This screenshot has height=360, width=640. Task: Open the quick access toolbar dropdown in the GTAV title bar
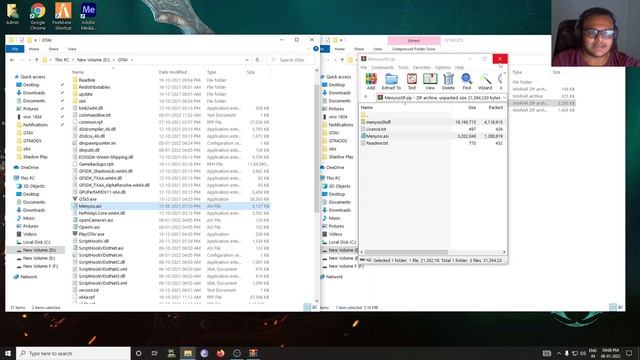[36, 40]
